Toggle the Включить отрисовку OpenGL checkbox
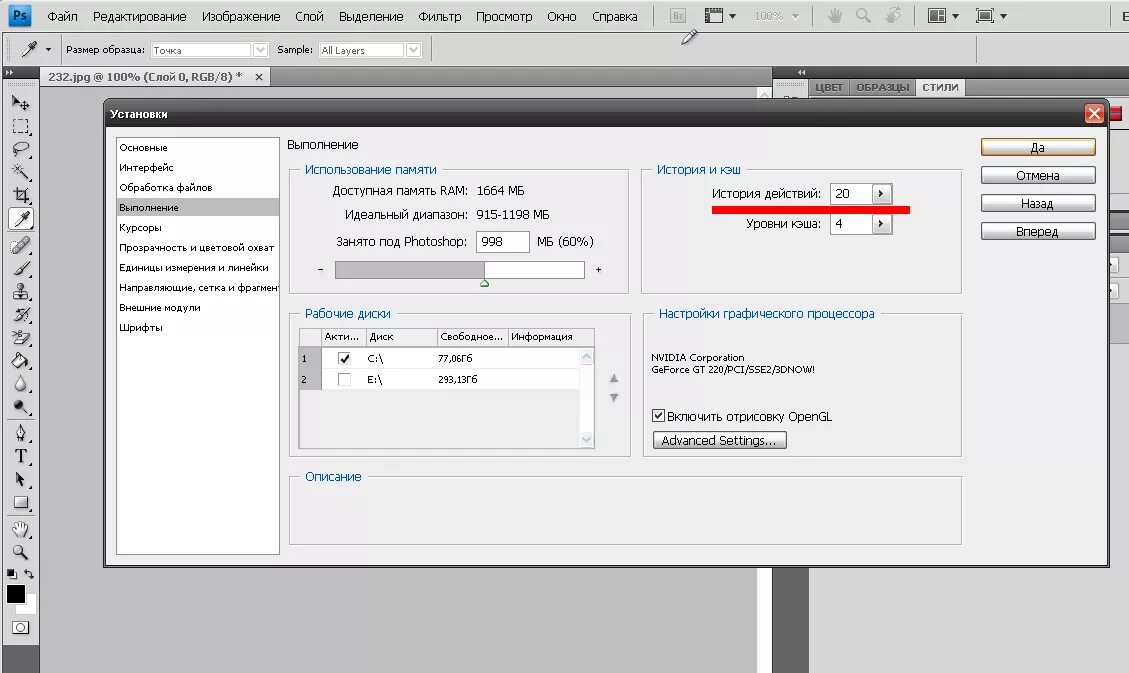1129x673 pixels. pyautogui.click(x=657, y=415)
